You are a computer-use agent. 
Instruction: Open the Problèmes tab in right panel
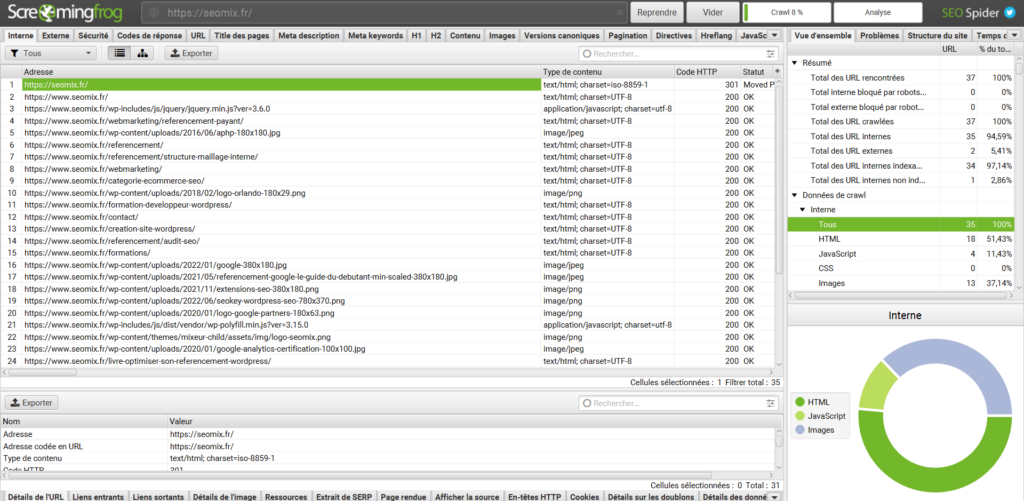[x=879, y=35]
